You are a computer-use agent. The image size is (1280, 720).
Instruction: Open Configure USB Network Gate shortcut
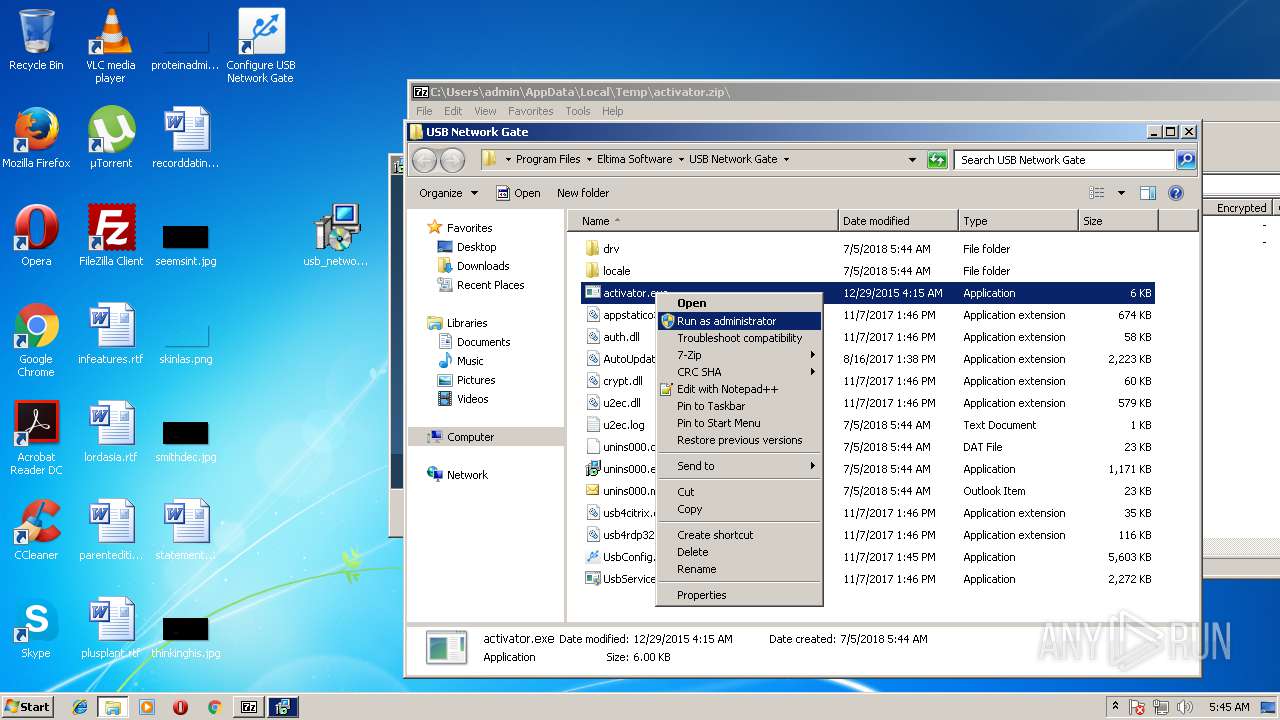tap(260, 45)
